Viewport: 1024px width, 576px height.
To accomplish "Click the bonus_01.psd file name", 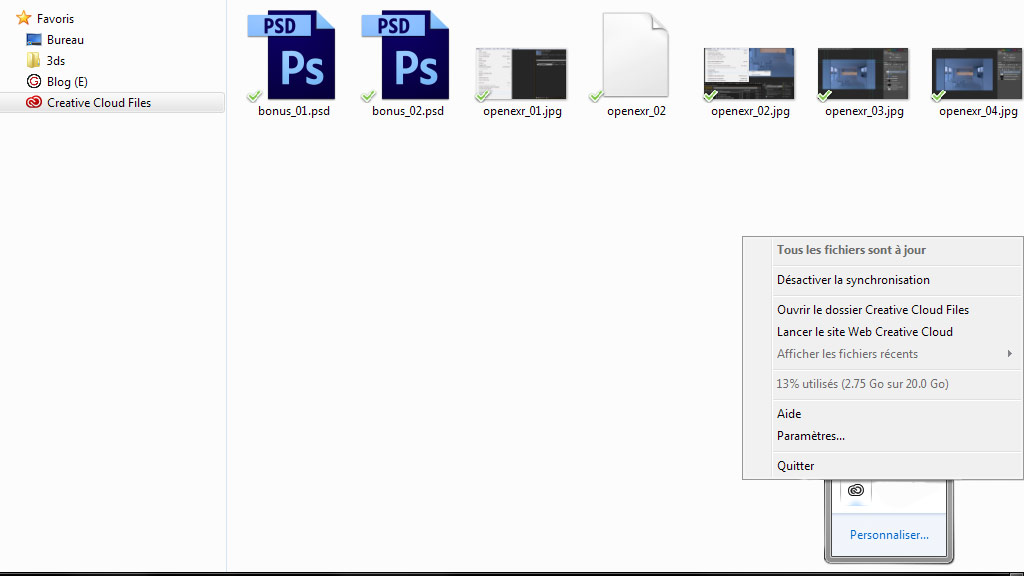I will pyautogui.click(x=294, y=111).
